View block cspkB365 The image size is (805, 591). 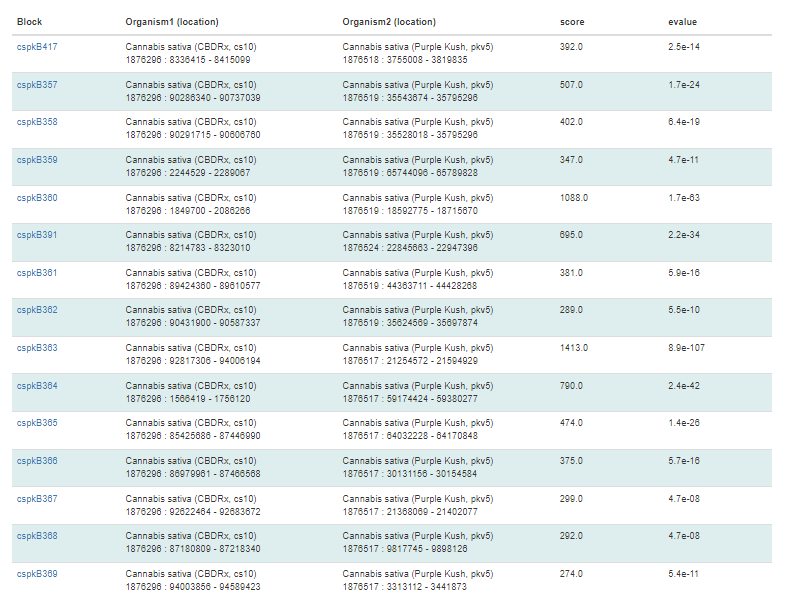(x=37, y=423)
